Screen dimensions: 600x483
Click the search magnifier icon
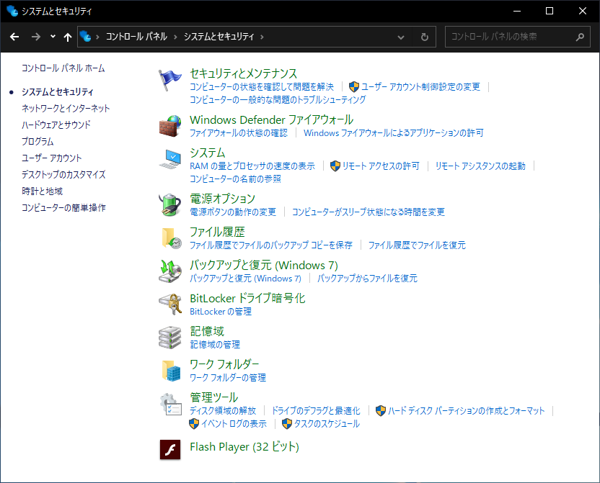pos(580,37)
